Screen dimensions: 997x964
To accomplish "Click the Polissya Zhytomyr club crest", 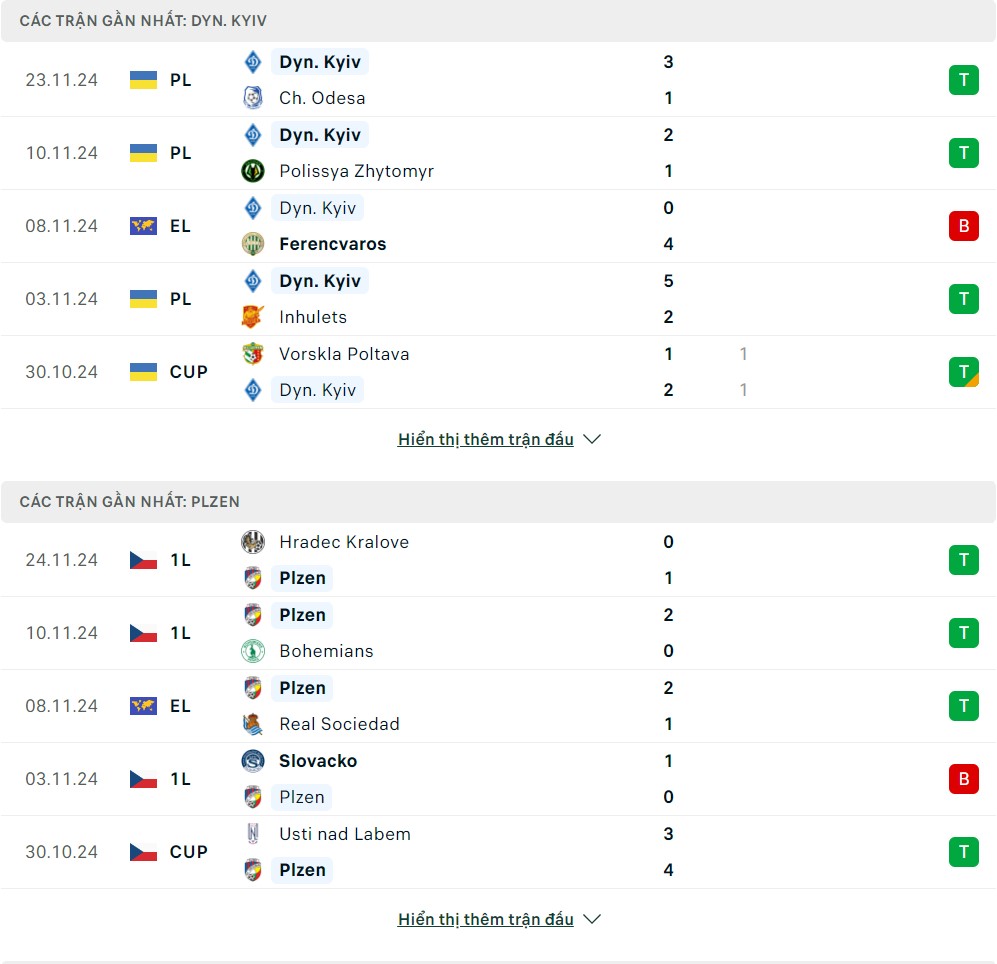I will click(x=252, y=171).
